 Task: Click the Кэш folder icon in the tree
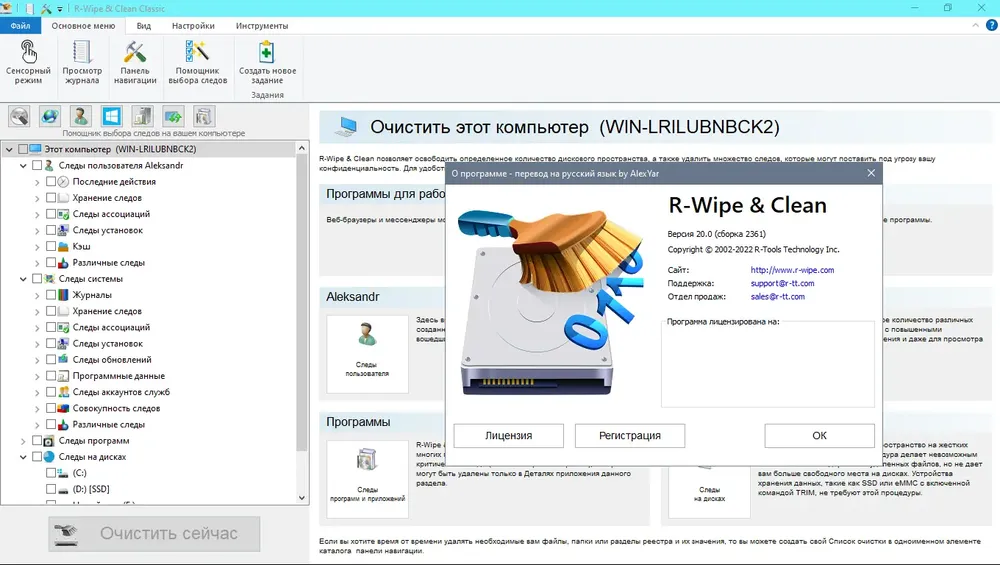63,246
